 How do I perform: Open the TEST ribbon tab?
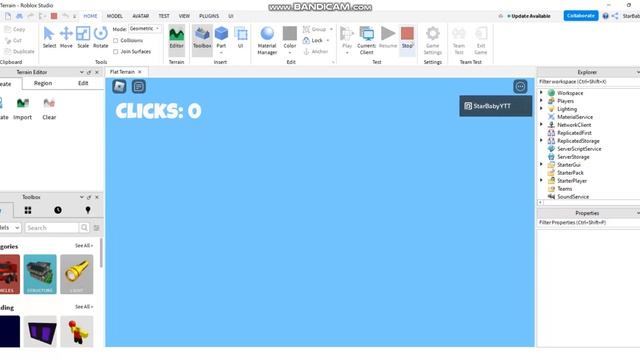164,16
